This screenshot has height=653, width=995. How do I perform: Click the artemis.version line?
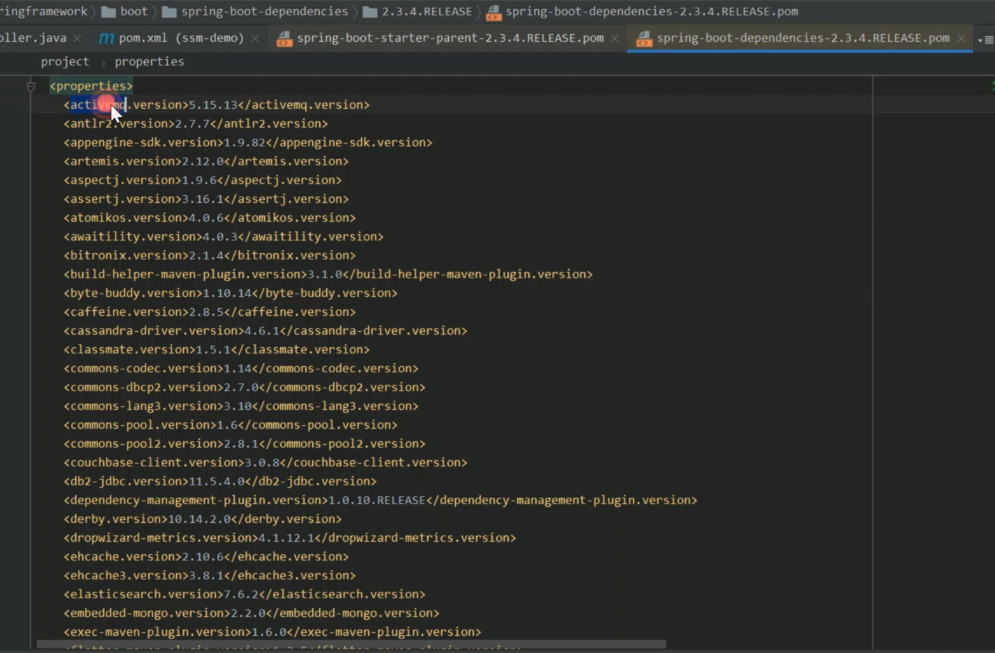pos(206,161)
